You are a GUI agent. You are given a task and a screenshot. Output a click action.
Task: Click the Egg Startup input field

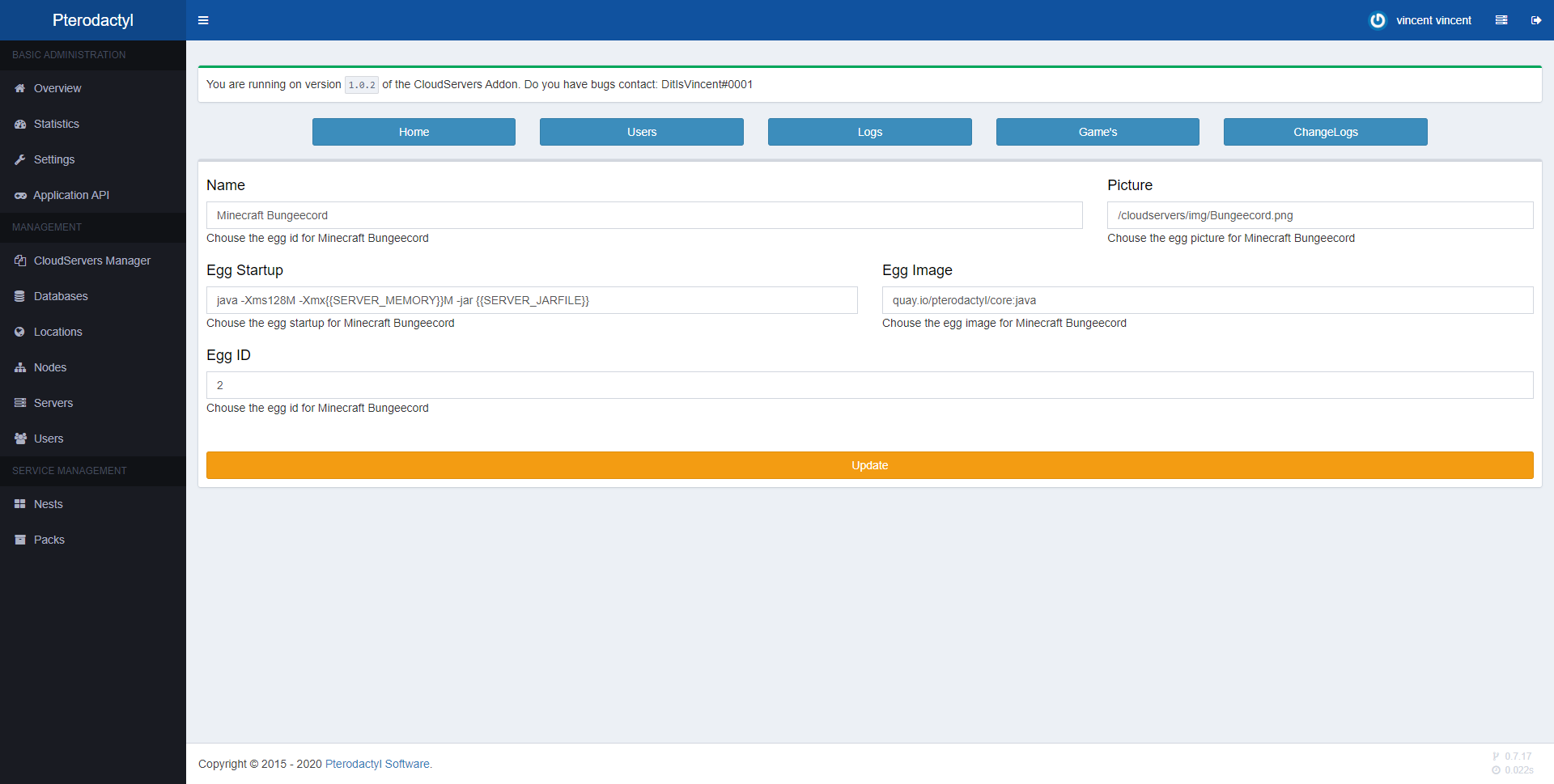531,300
